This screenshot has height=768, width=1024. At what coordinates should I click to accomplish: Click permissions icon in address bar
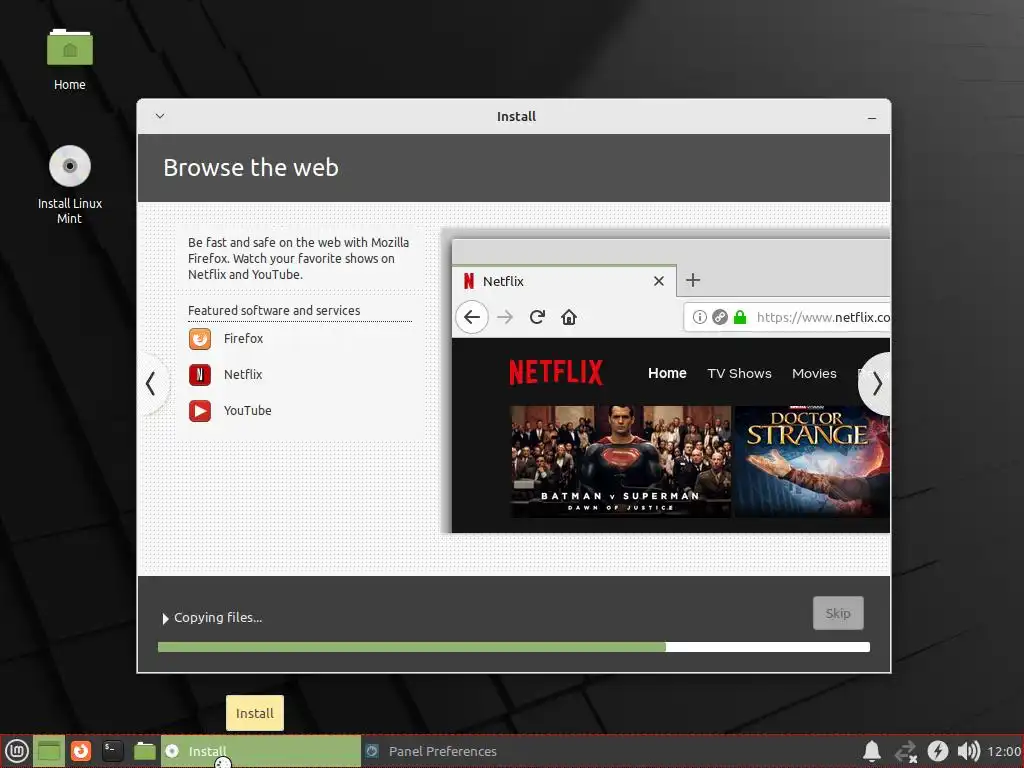coord(720,317)
